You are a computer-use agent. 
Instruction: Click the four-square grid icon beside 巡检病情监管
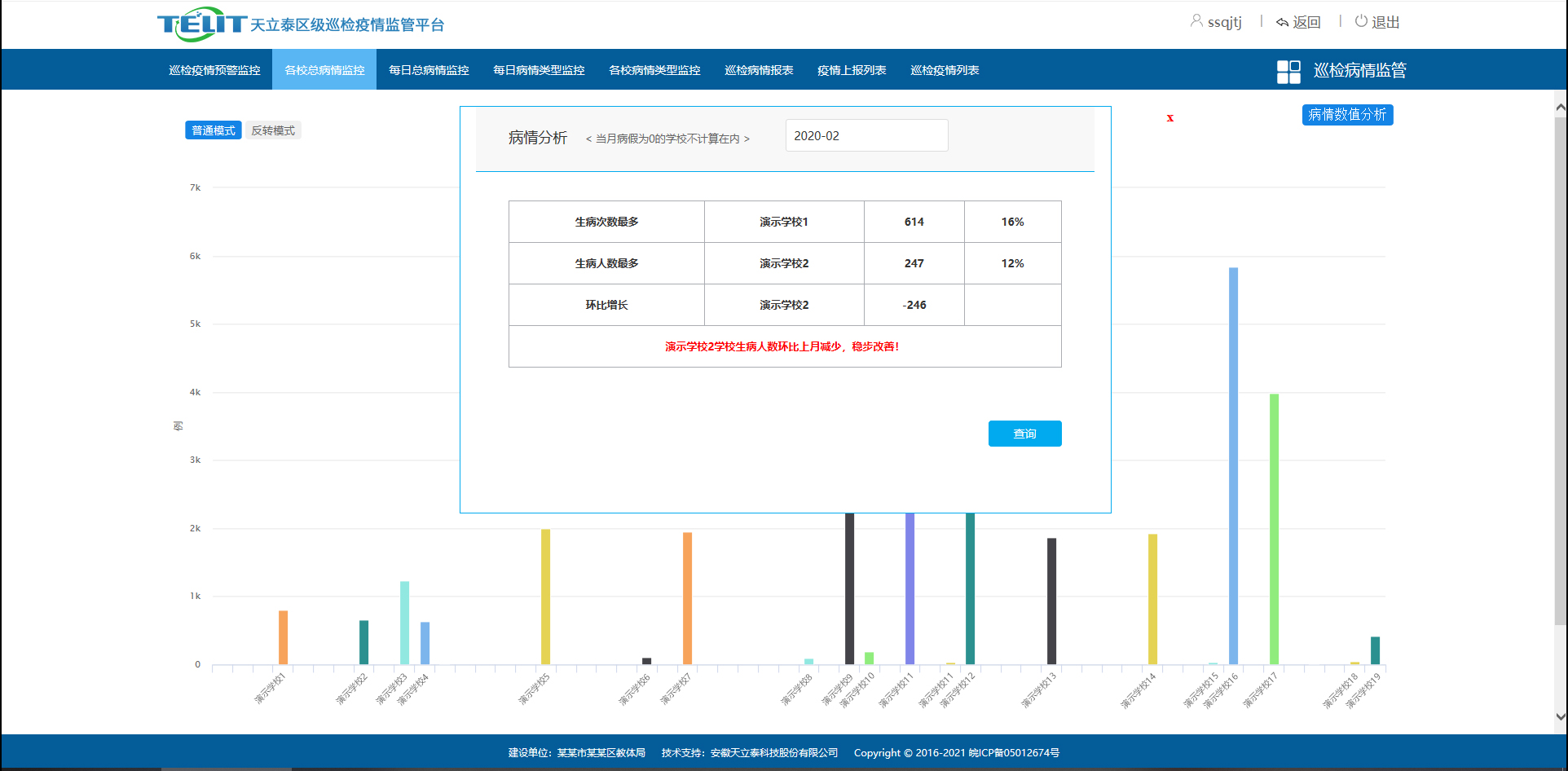click(1288, 71)
